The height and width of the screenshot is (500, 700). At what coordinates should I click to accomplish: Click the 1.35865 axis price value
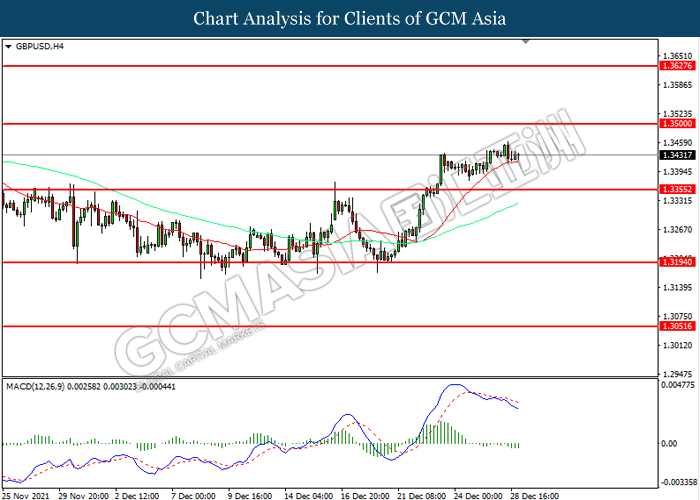[x=677, y=85]
